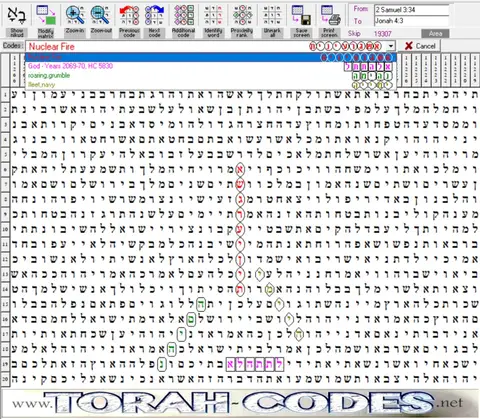Select 'Nuclear Fire' highlighted list entry
This screenshot has width=480, height=419.
coord(211,57)
